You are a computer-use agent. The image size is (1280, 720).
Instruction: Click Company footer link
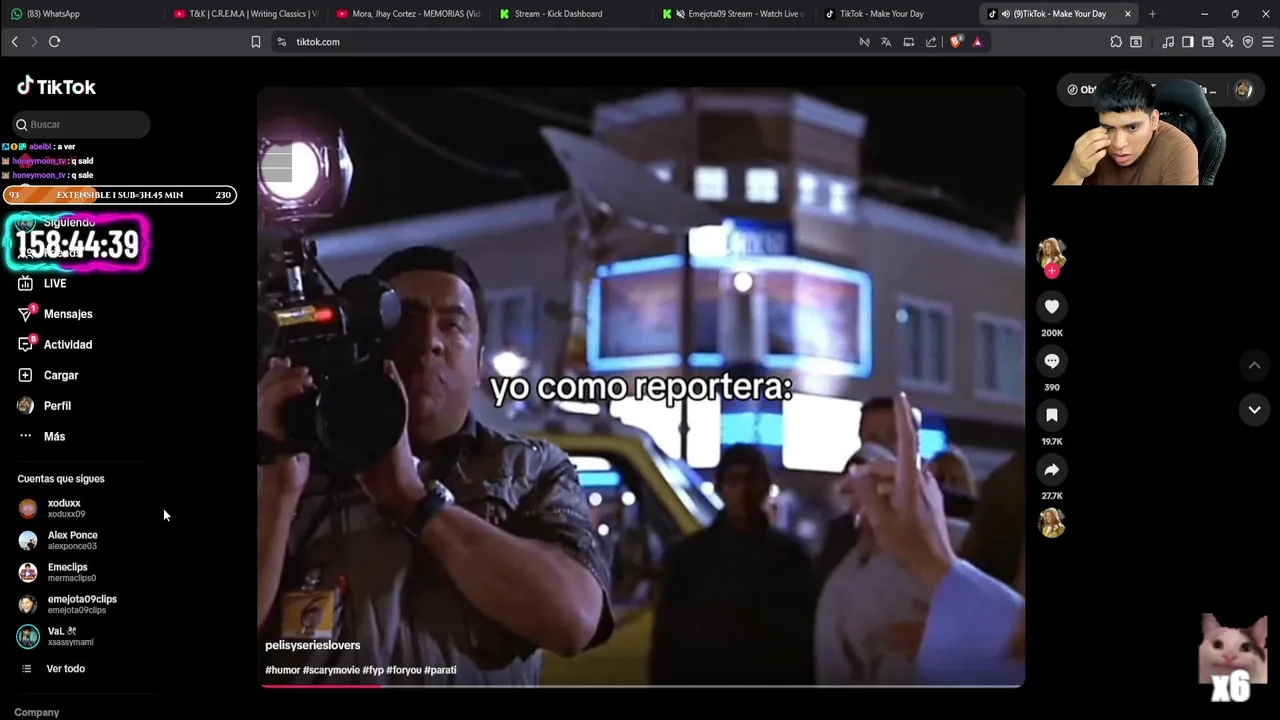pos(37,712)
